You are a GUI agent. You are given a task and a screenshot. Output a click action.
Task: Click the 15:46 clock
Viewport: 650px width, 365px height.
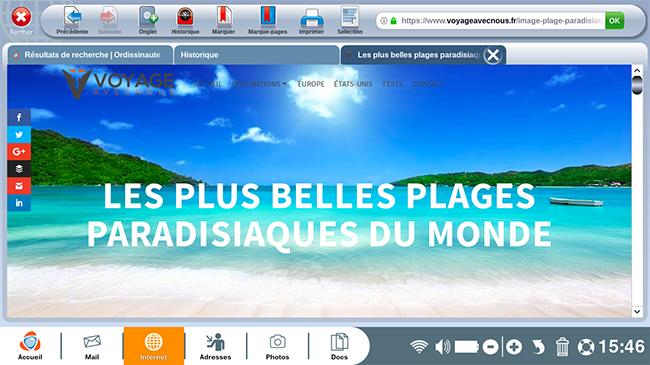coord(621,347)
